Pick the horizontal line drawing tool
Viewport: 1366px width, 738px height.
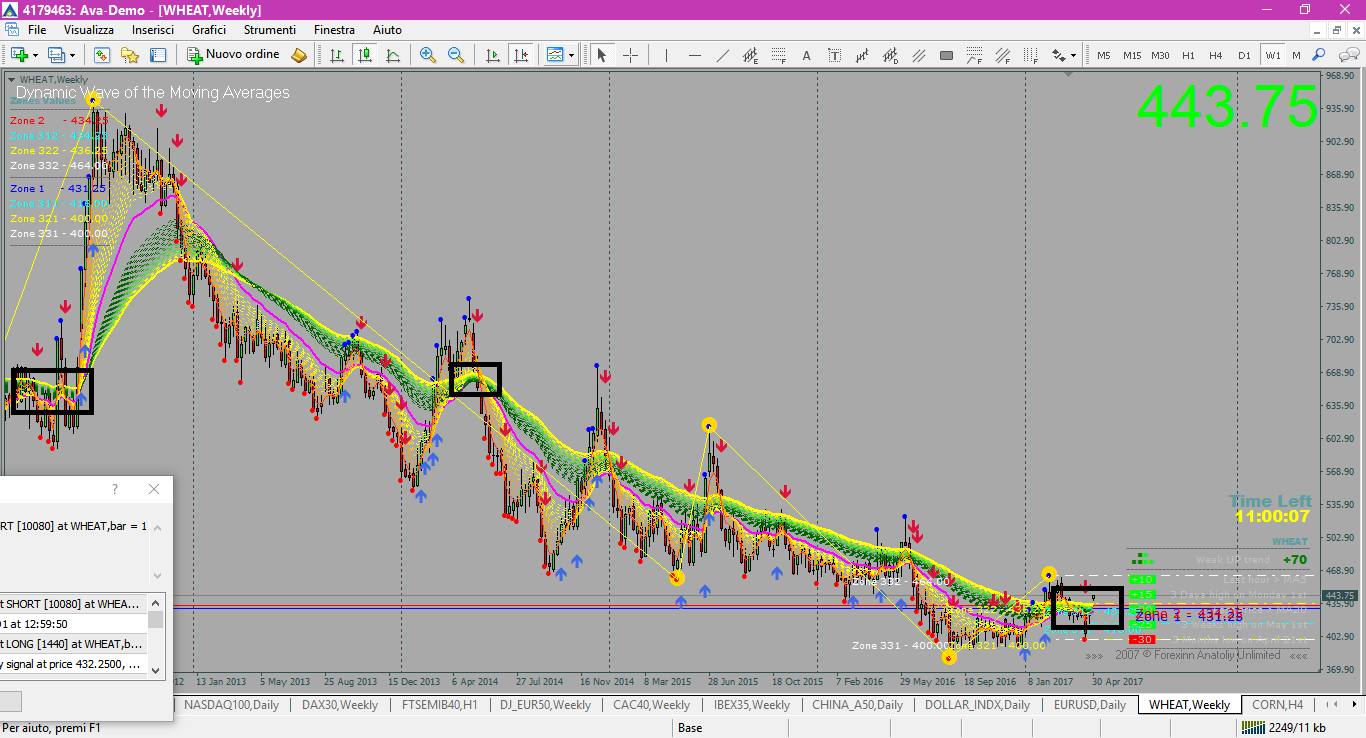click(x=695, y=55)
